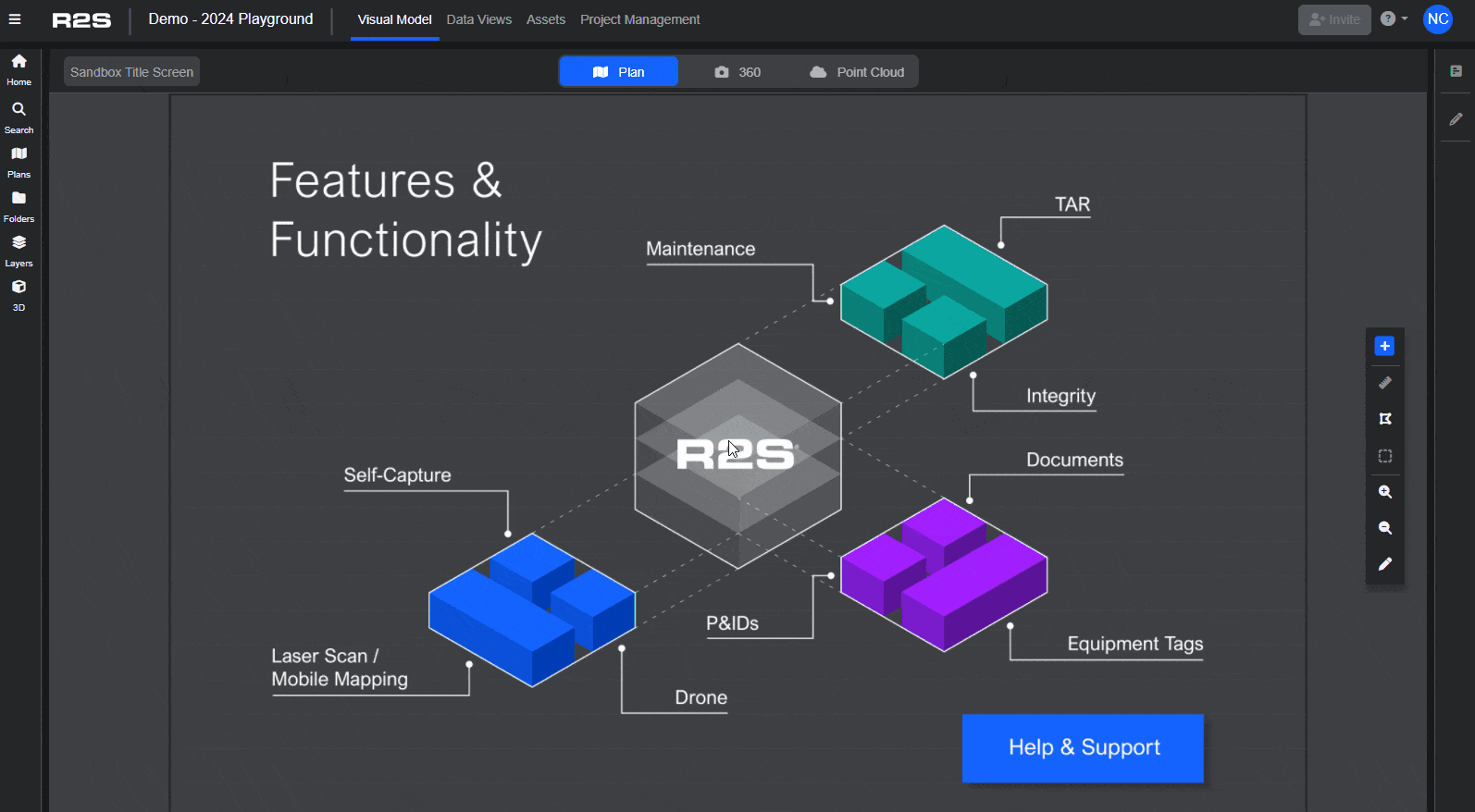The width and height of the screenshot is (1475, 812).
Task: Click the Documents label
Action: point(1074,460)
